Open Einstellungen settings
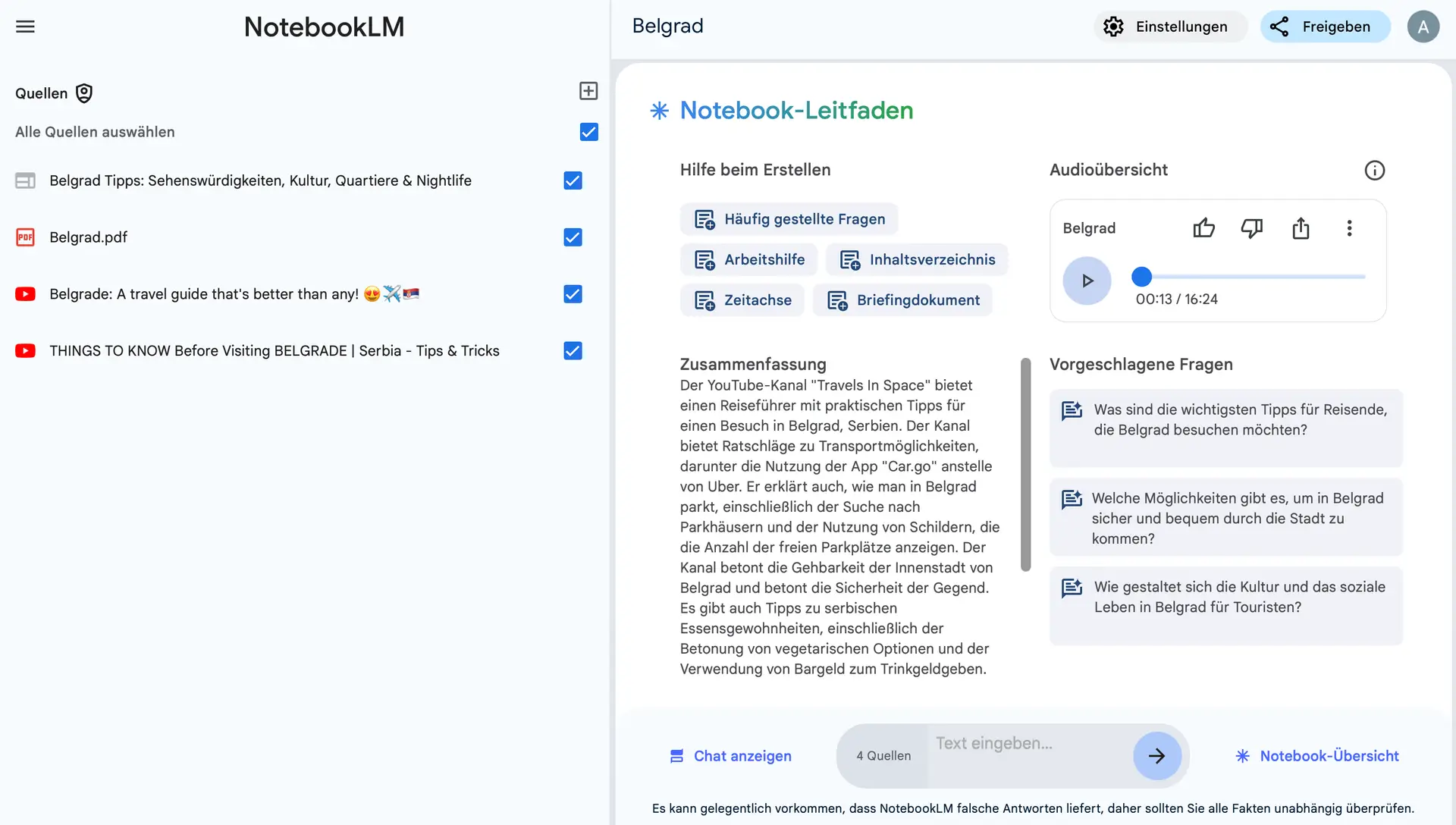This screenshot has width=1456, height=825. pos(1170,27)
